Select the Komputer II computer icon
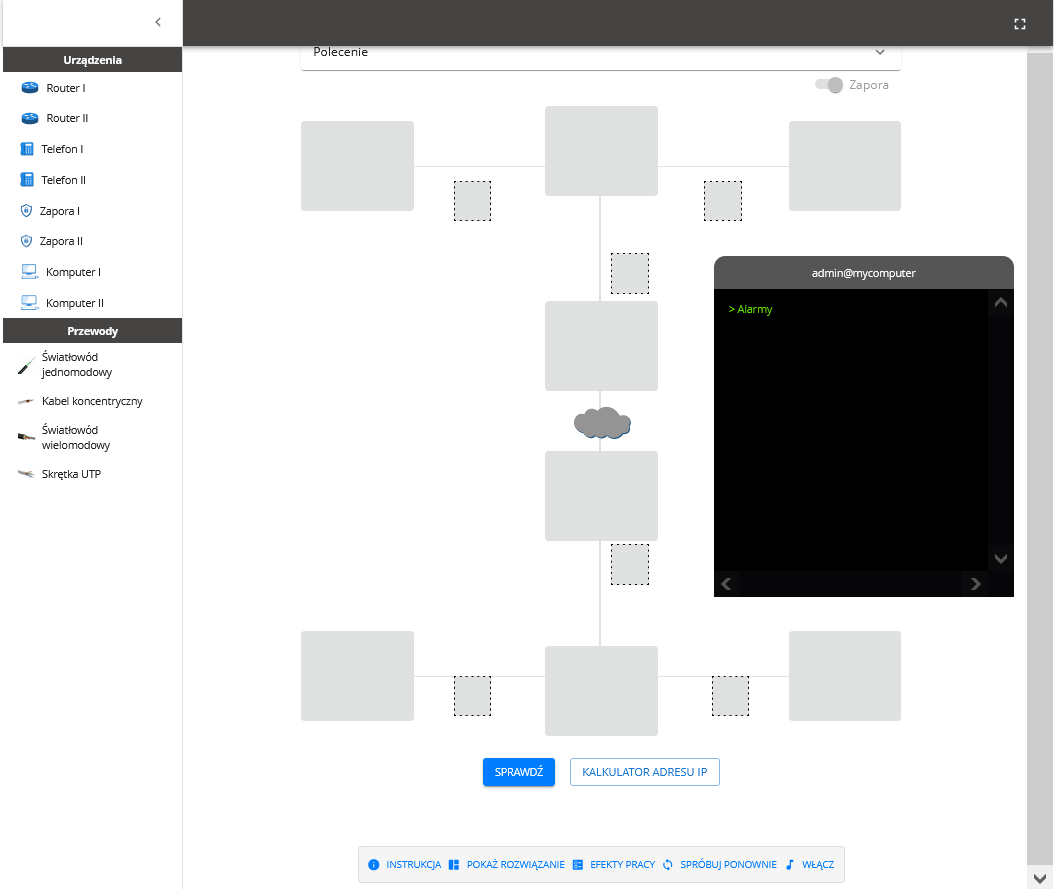 [29, 303]
